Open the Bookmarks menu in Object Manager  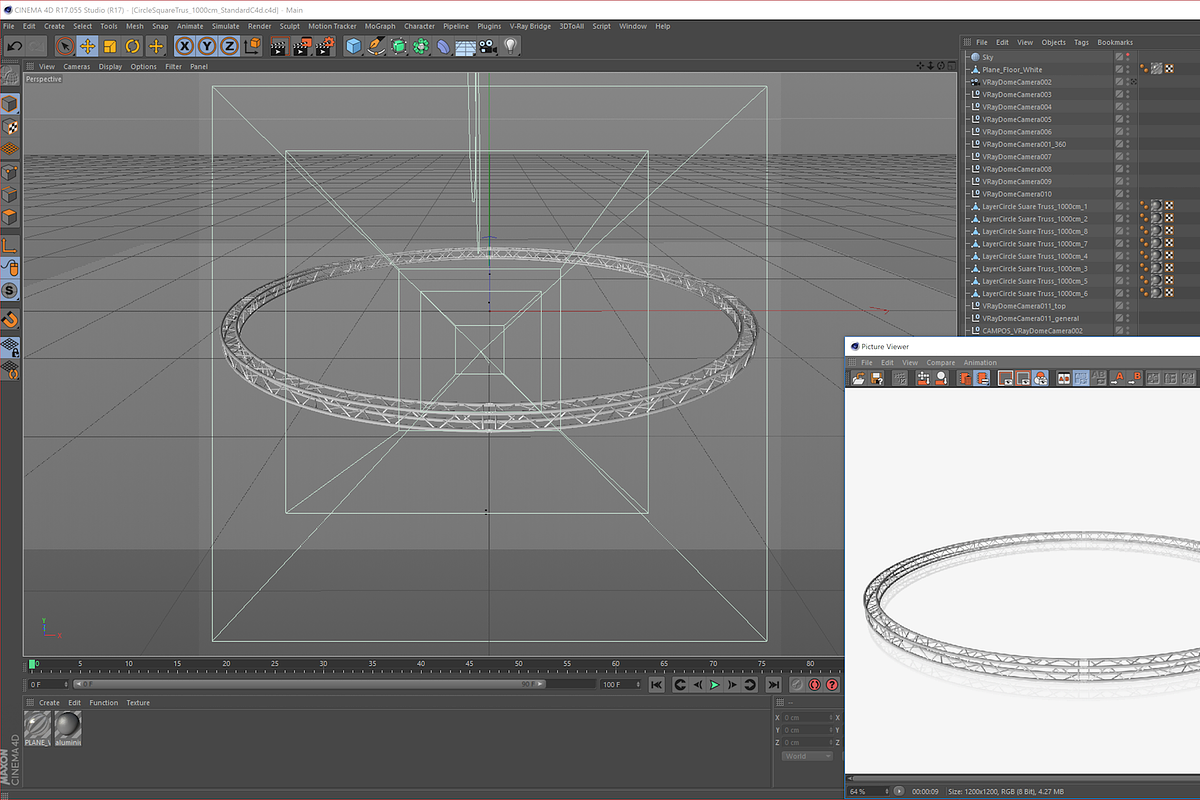click(x=1115, y=43)
